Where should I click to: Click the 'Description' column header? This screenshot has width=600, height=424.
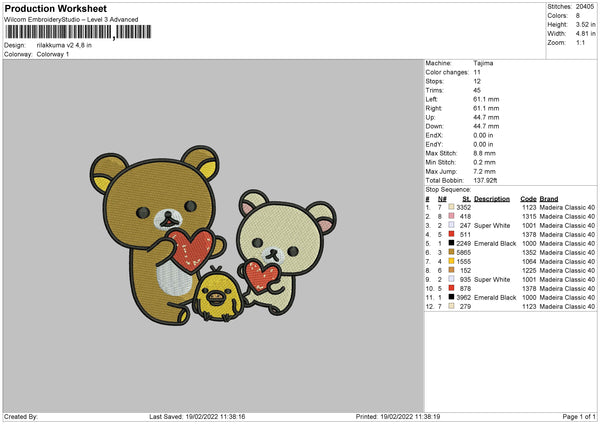tap(492, 199)
